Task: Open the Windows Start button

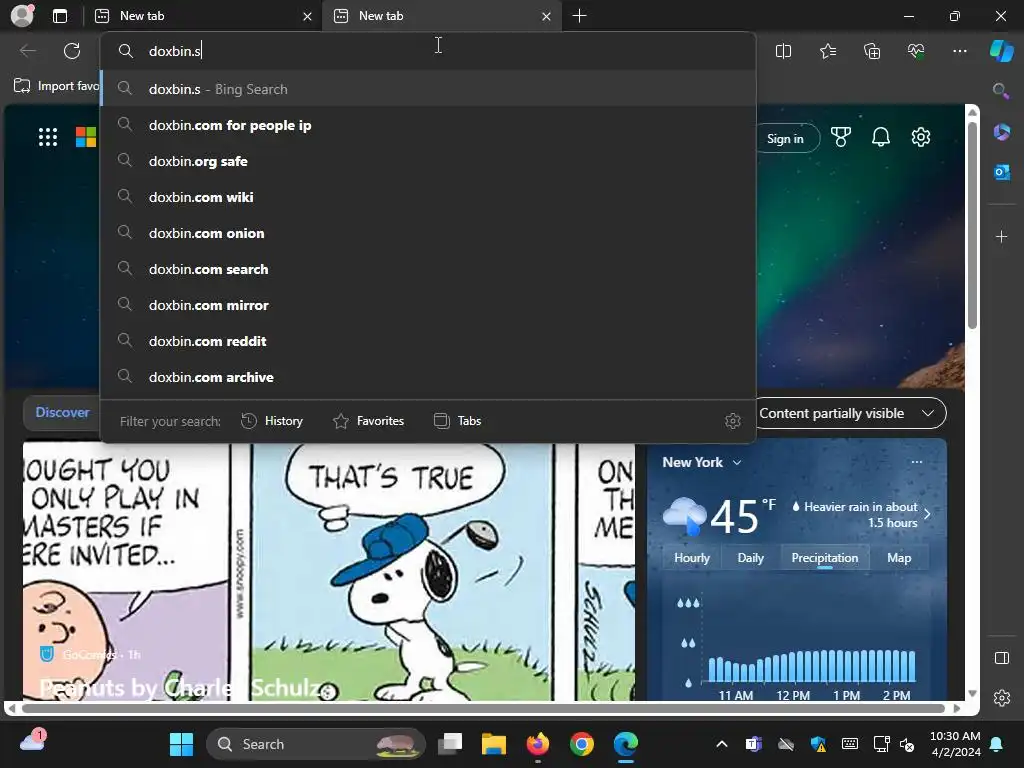Action: 181,744
